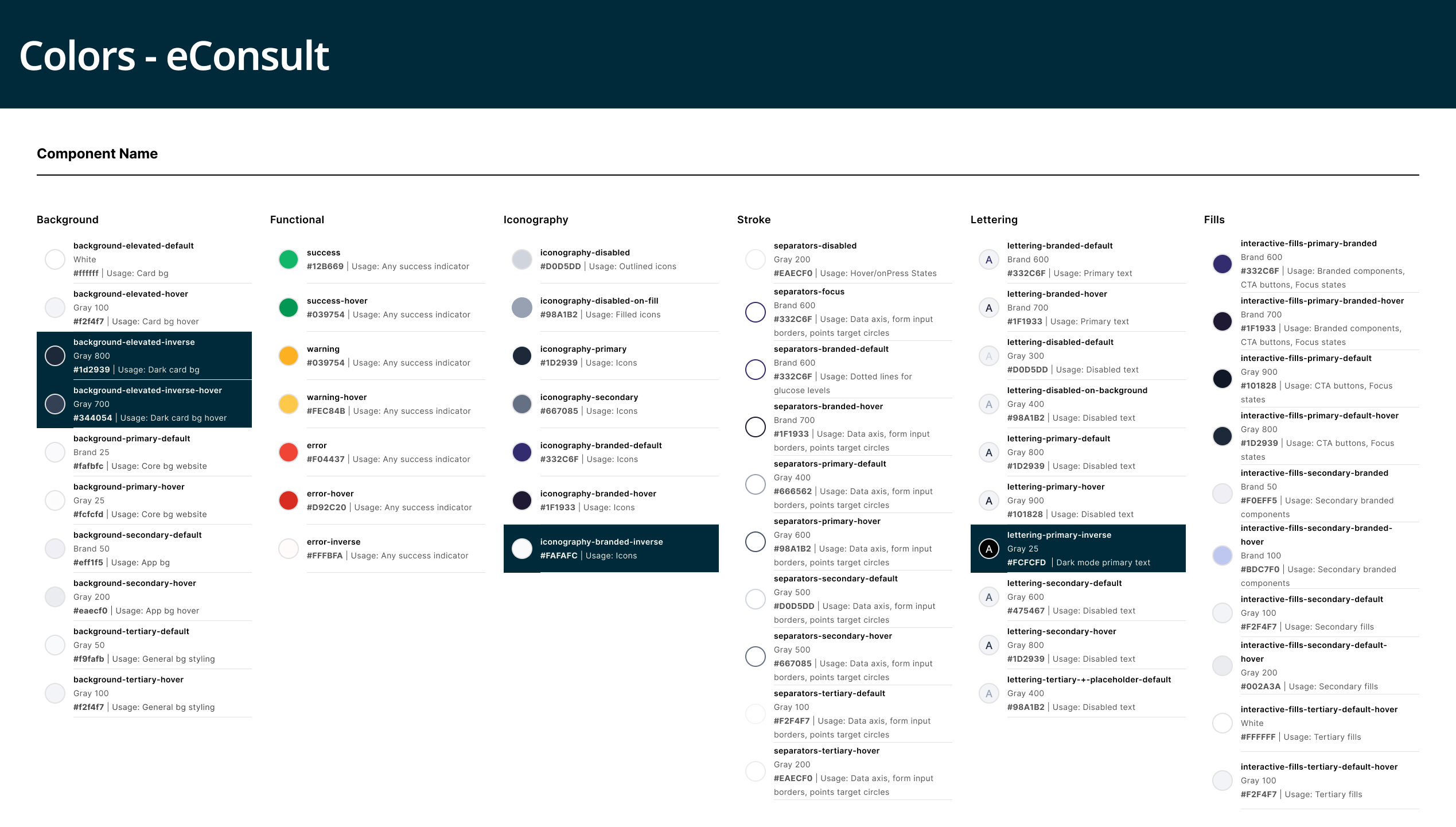
Task: Click the background-tertiary-hover label
Action: [129, 680]
